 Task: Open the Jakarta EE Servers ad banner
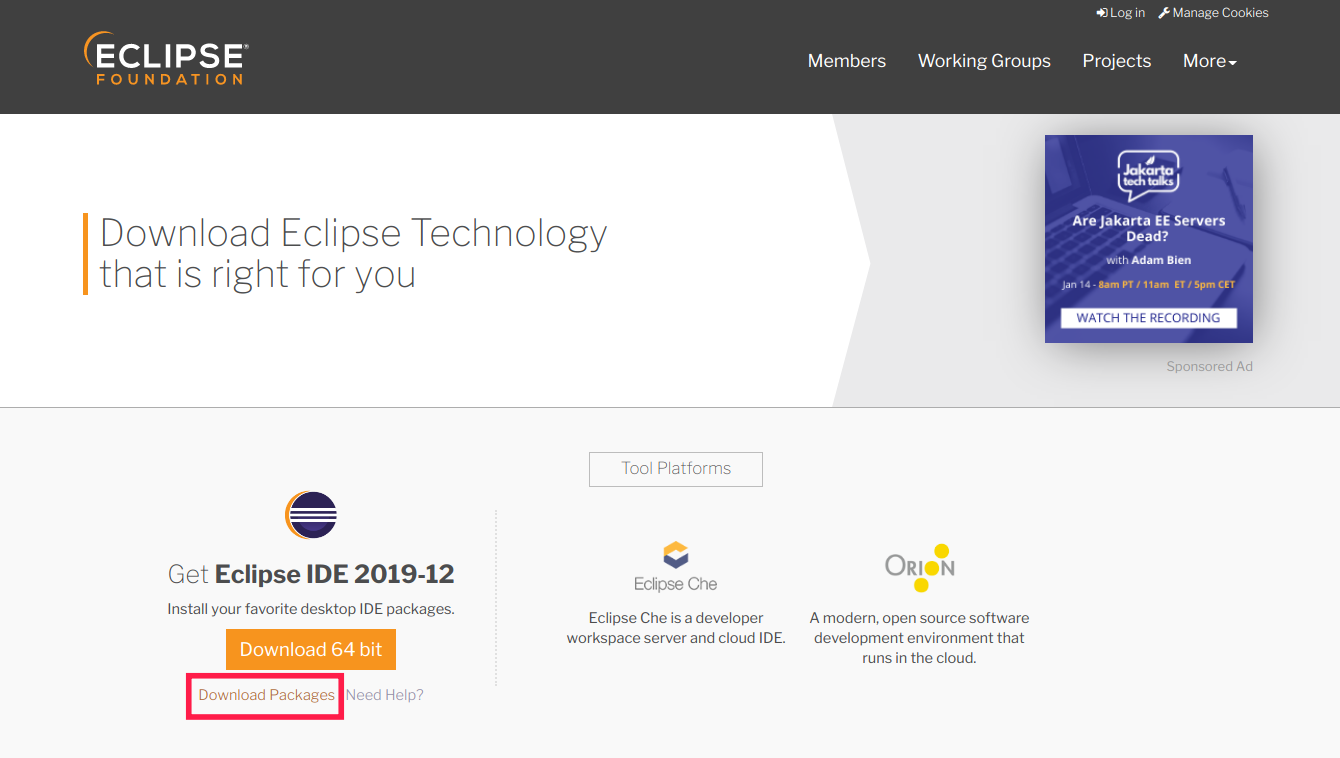[1149, 239]
